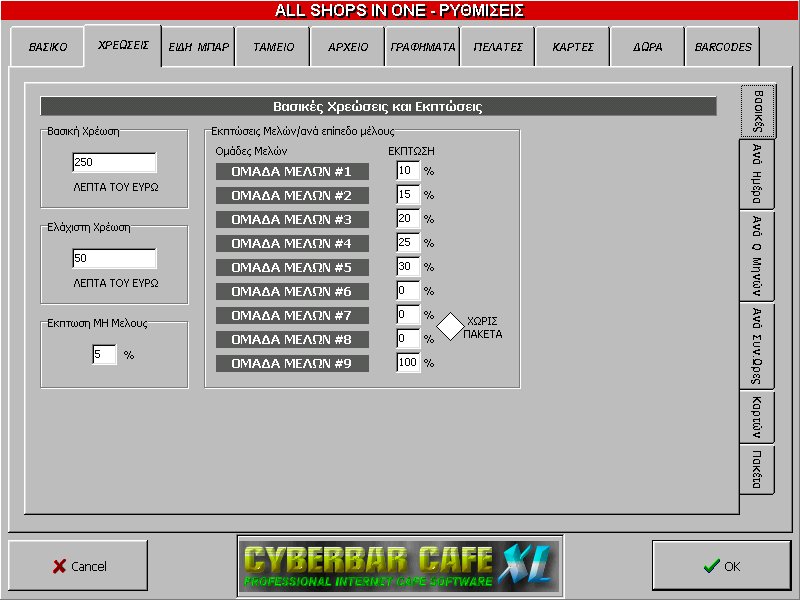The width and height of the screenshot is (800, 600).
Task: Select the vertical Ανά Ημέρα side tab
Action: click(758, 175)
